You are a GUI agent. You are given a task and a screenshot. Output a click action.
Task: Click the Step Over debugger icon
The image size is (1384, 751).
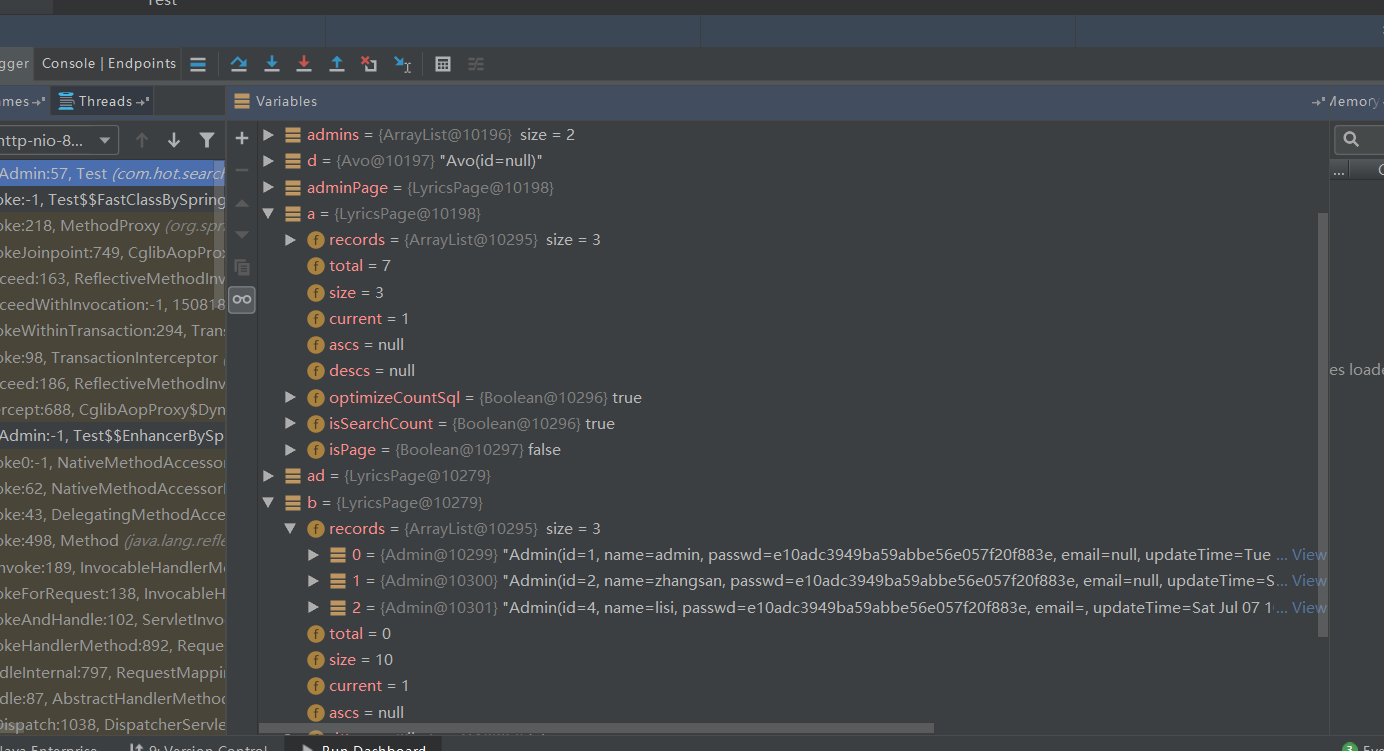coord(239,64)
